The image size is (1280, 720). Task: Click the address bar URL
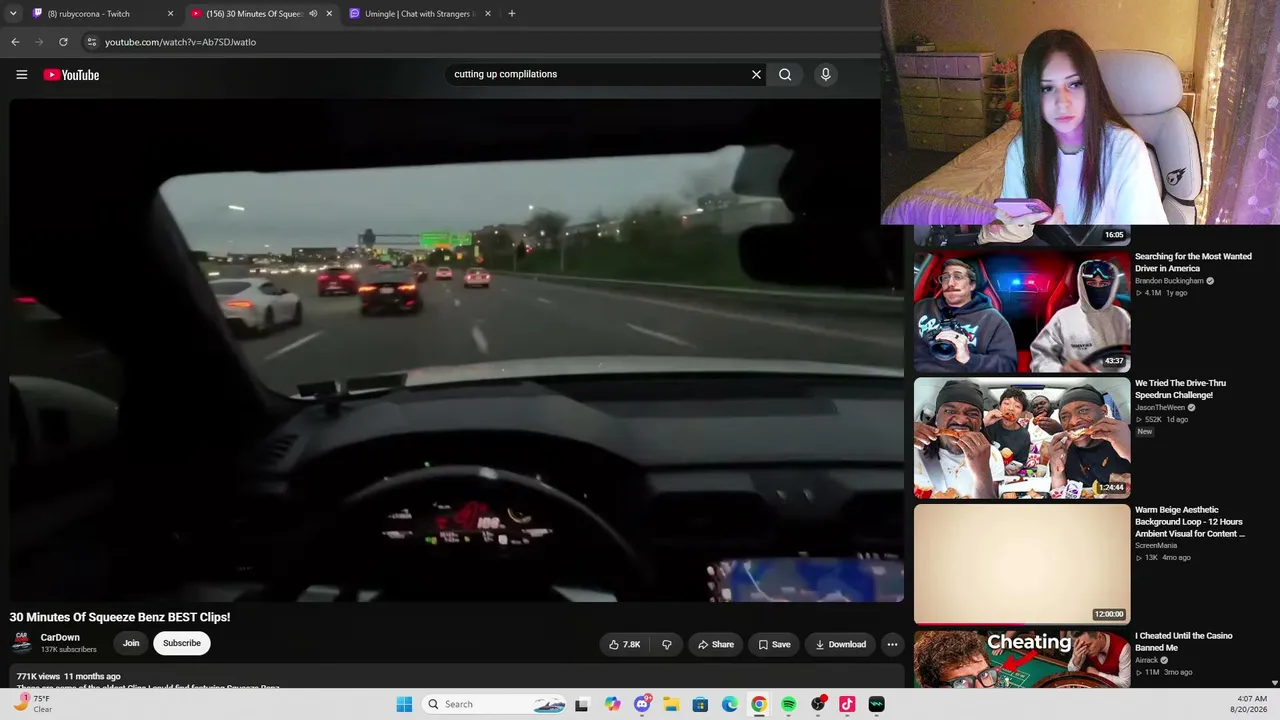[x=180, y=42]
